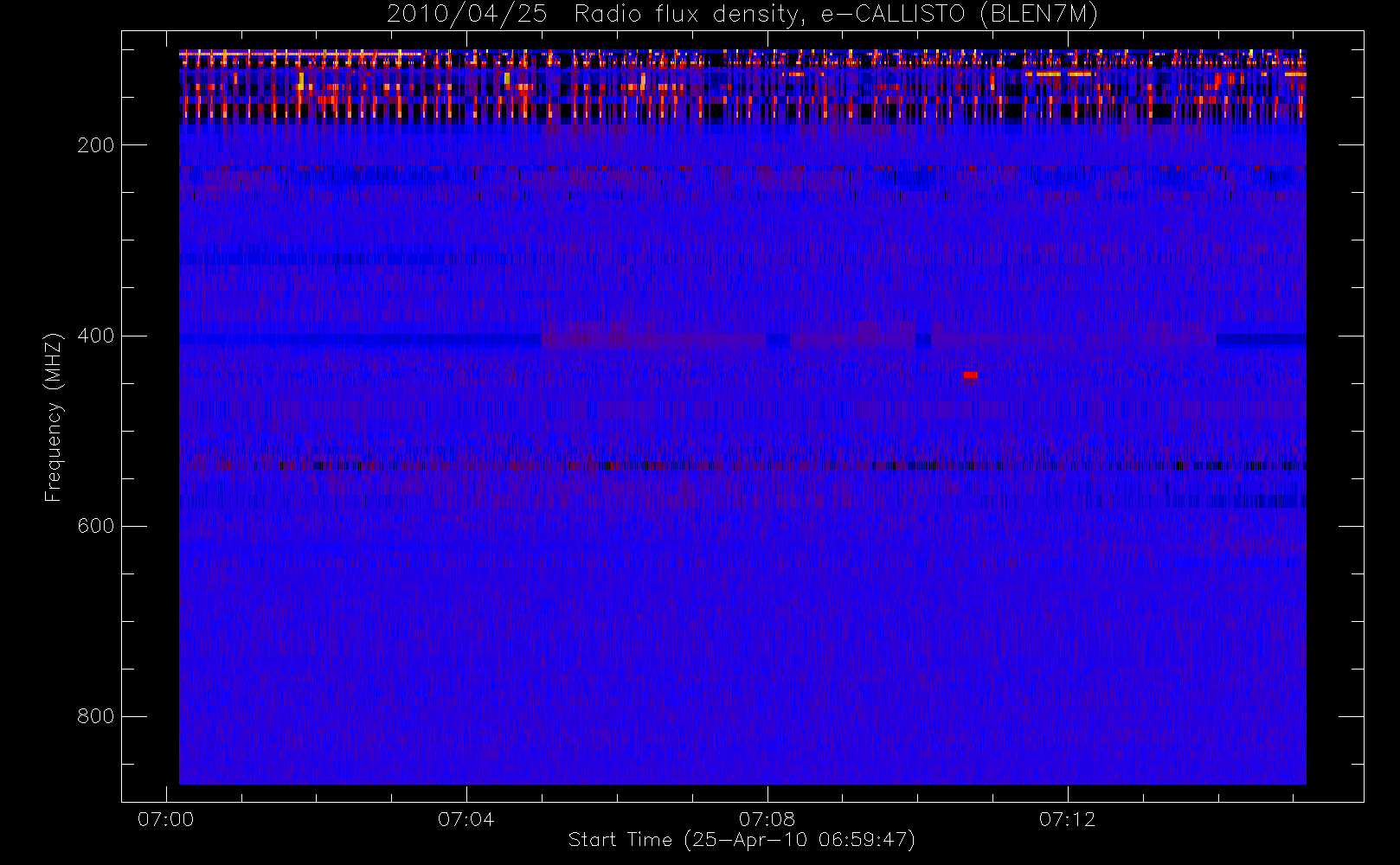
Task: Click the "Start Time (25-Apr-10 06:59:47)" axis label
Action: click(742, 840)
